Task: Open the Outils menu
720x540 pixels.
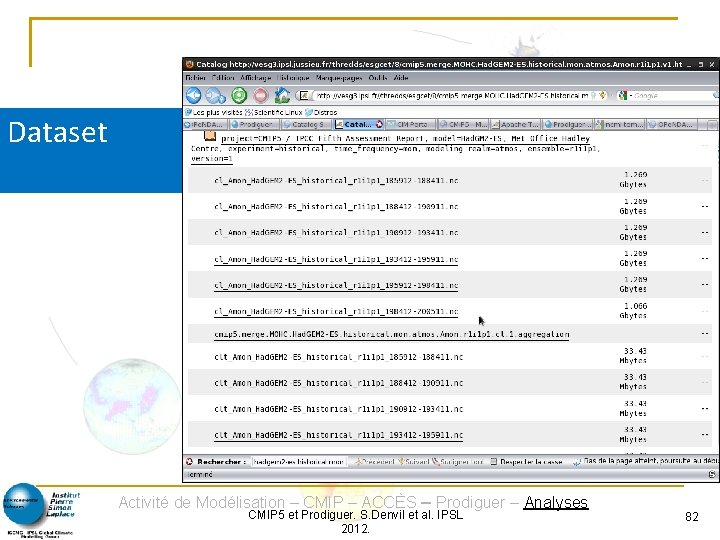Action: (x=378, y=78)
